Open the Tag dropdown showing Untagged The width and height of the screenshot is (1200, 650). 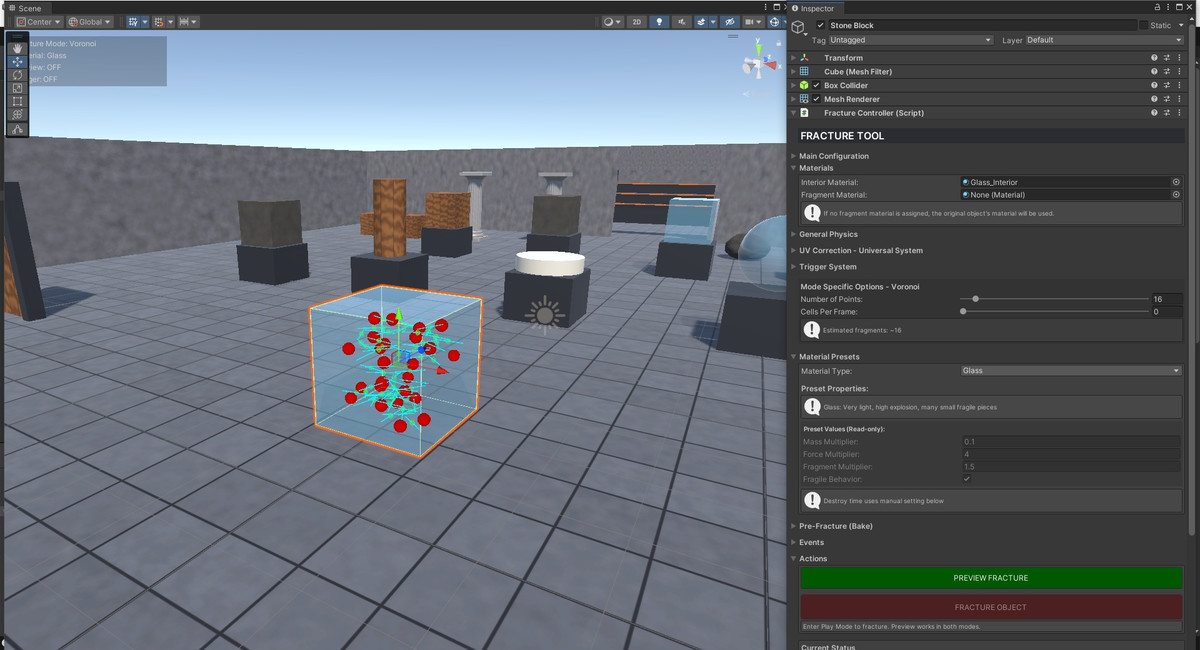(910, 40)
